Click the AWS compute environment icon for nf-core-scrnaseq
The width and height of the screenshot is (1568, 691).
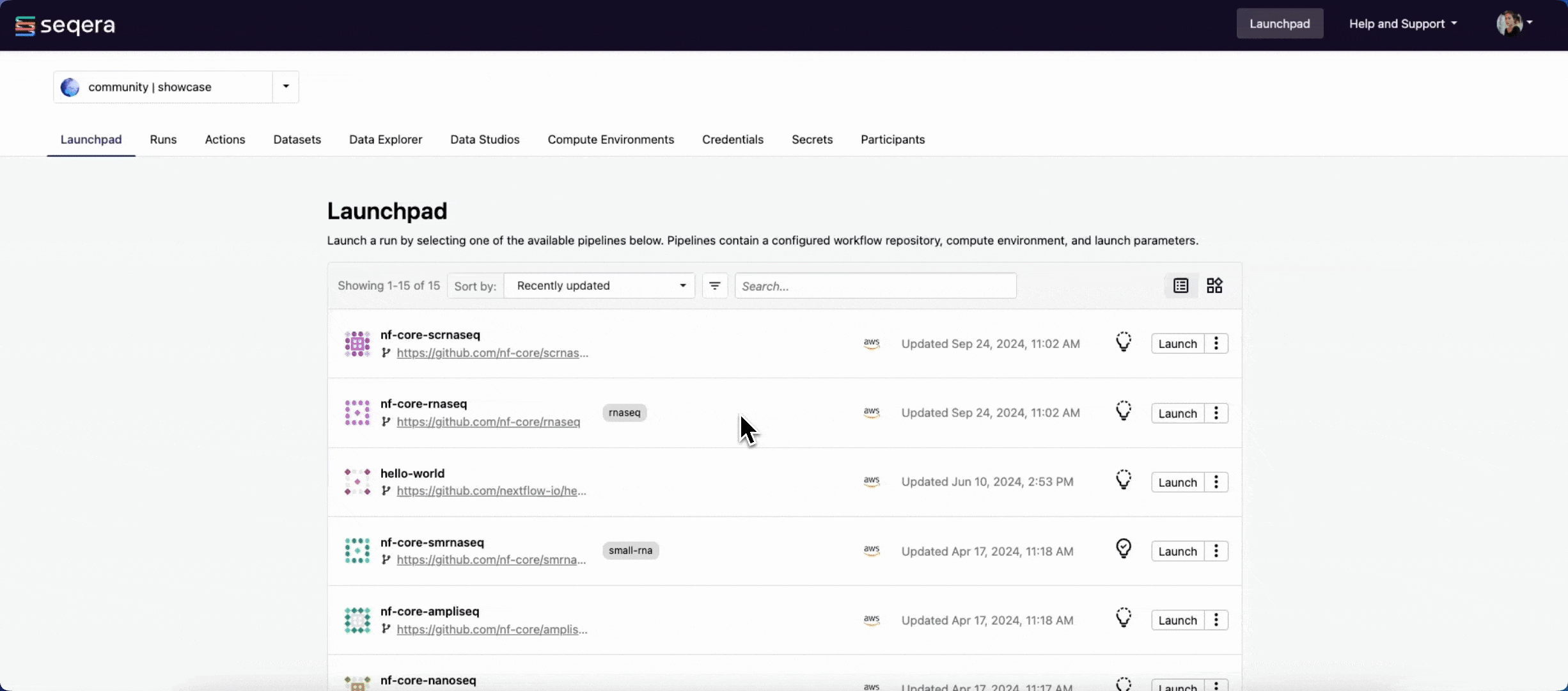coord(870,343)
